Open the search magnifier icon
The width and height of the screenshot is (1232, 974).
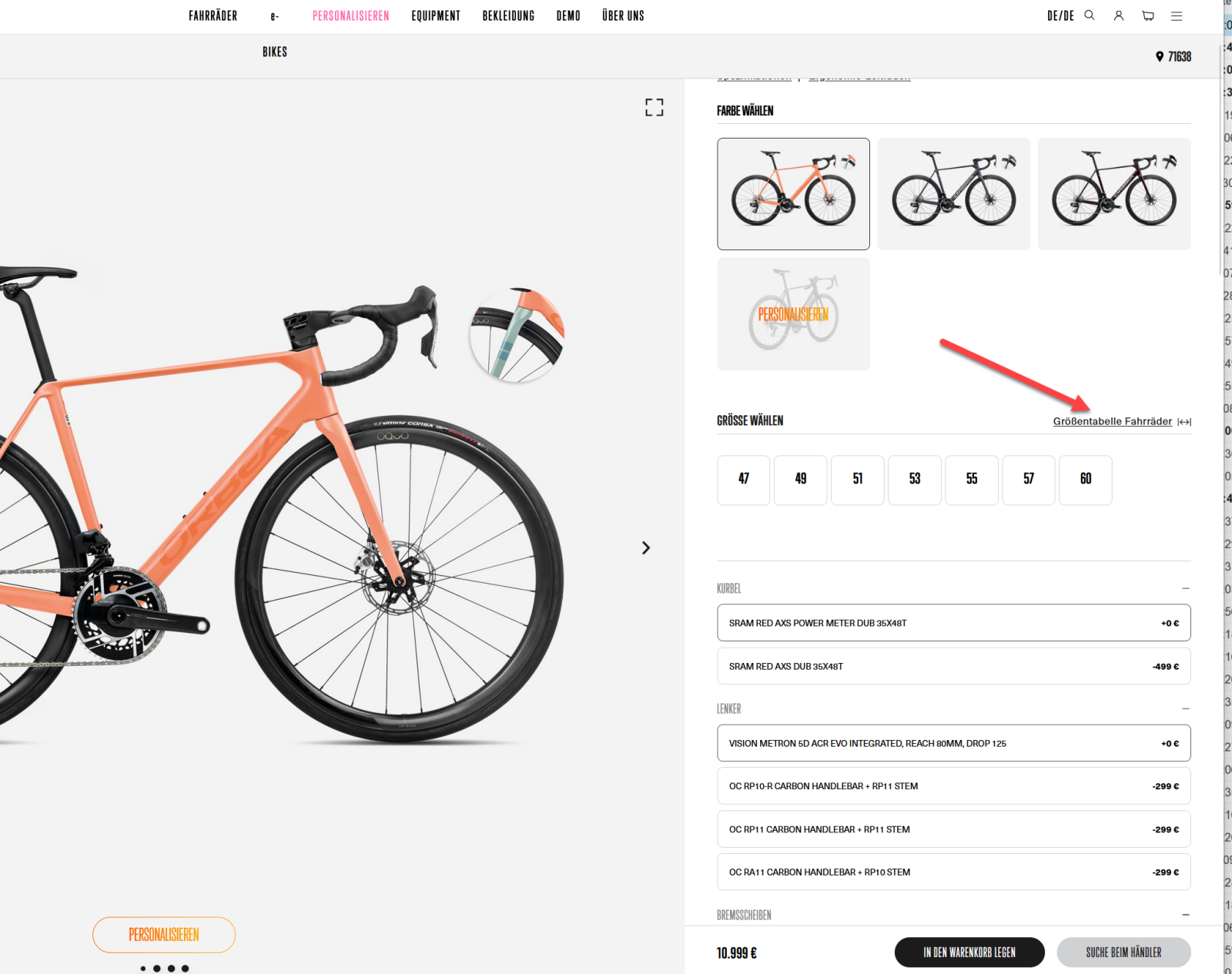point(1090,15)
